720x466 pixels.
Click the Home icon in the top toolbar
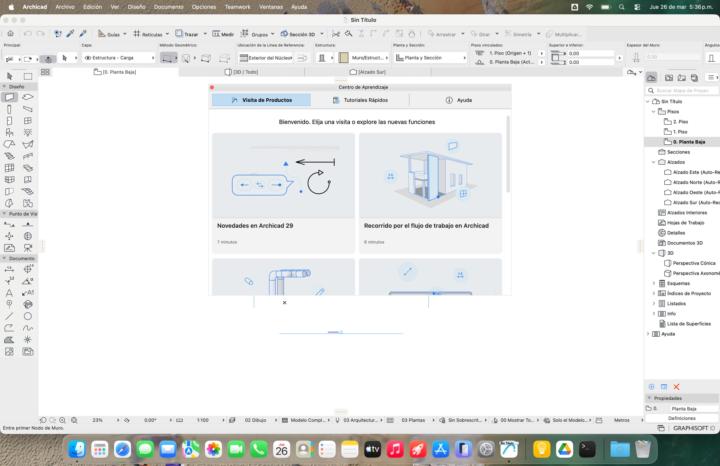(x=10, y=34)
